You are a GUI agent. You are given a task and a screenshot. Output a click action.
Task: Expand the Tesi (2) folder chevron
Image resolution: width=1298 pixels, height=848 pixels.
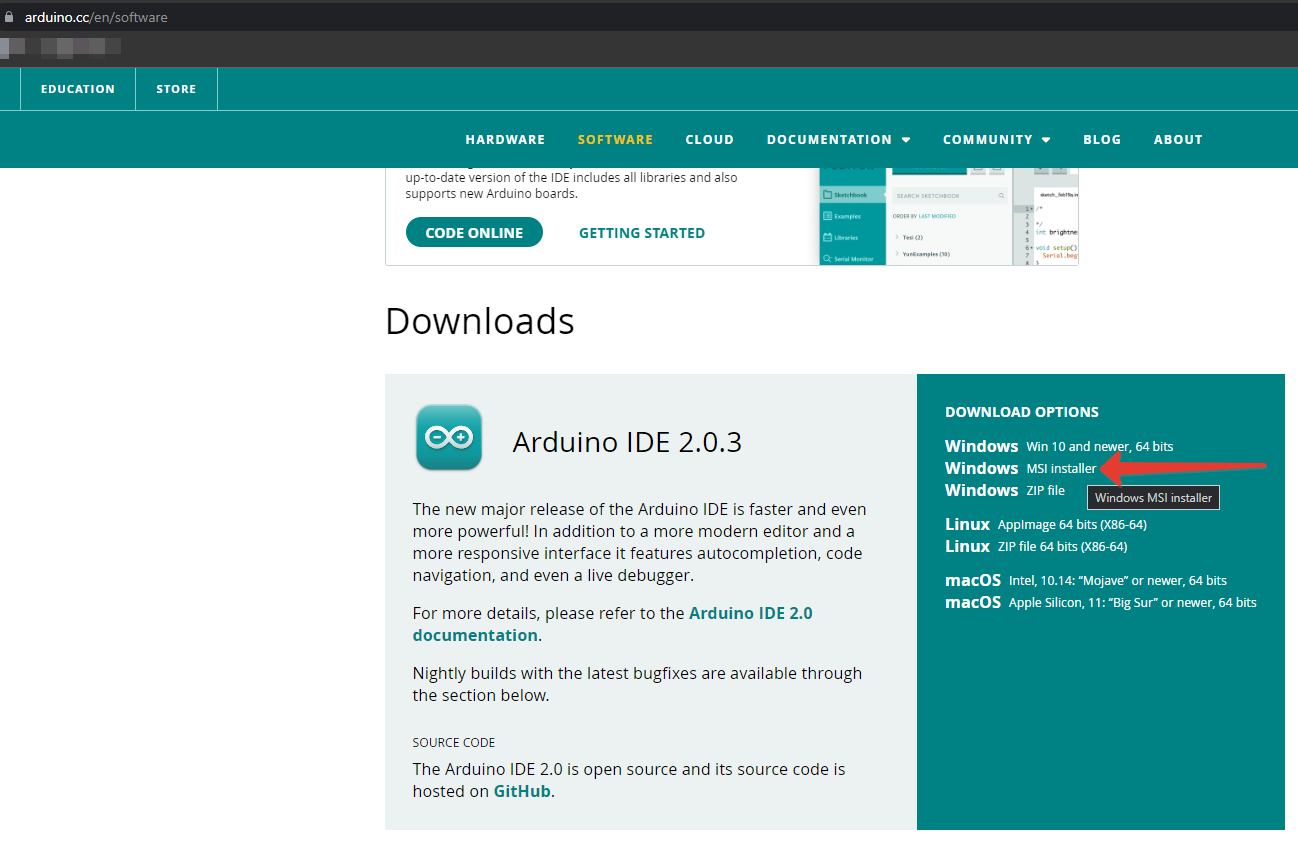(x=897, y=237)
